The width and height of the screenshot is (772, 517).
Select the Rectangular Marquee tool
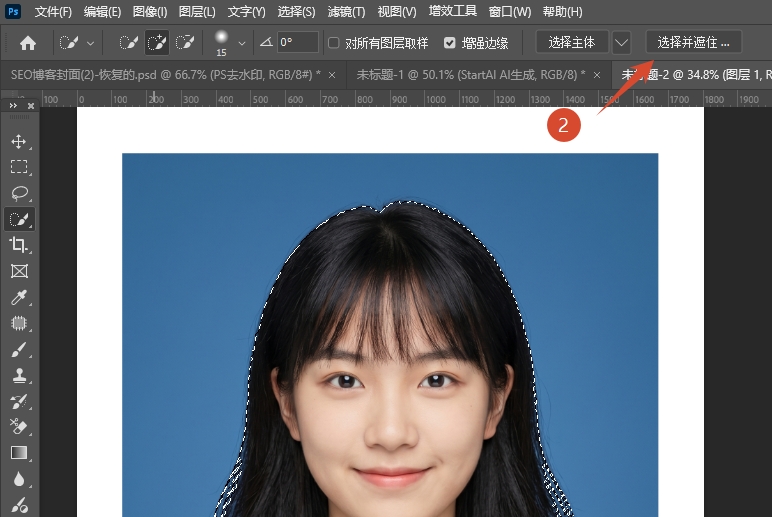coord(19,167)
